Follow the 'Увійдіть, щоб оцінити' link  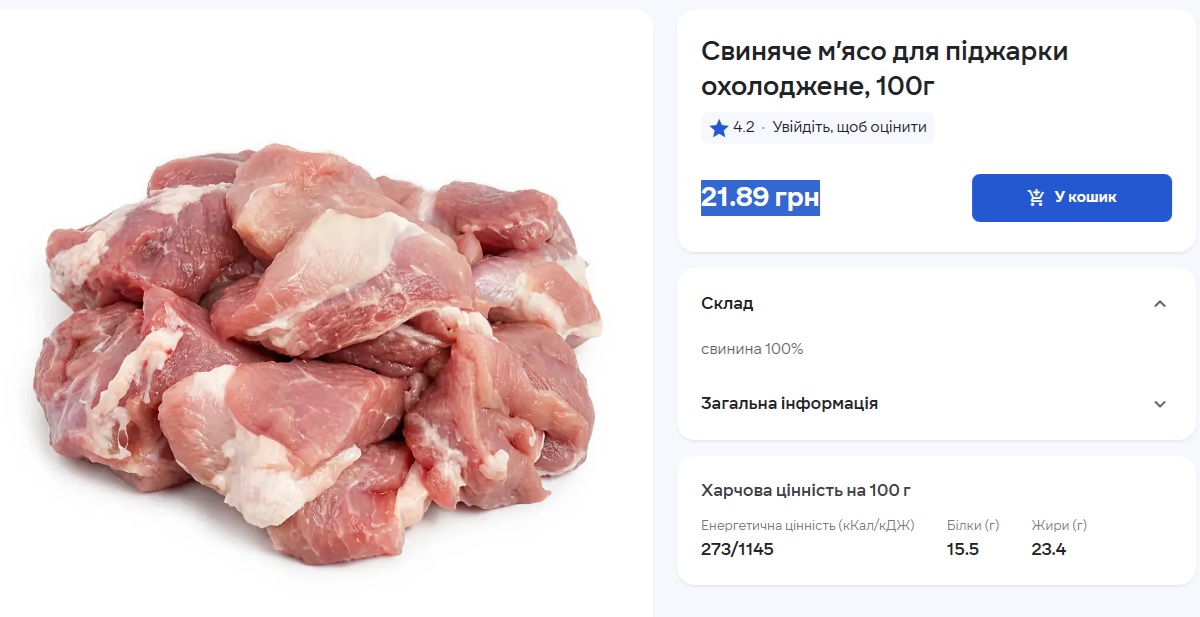[849, 128]
